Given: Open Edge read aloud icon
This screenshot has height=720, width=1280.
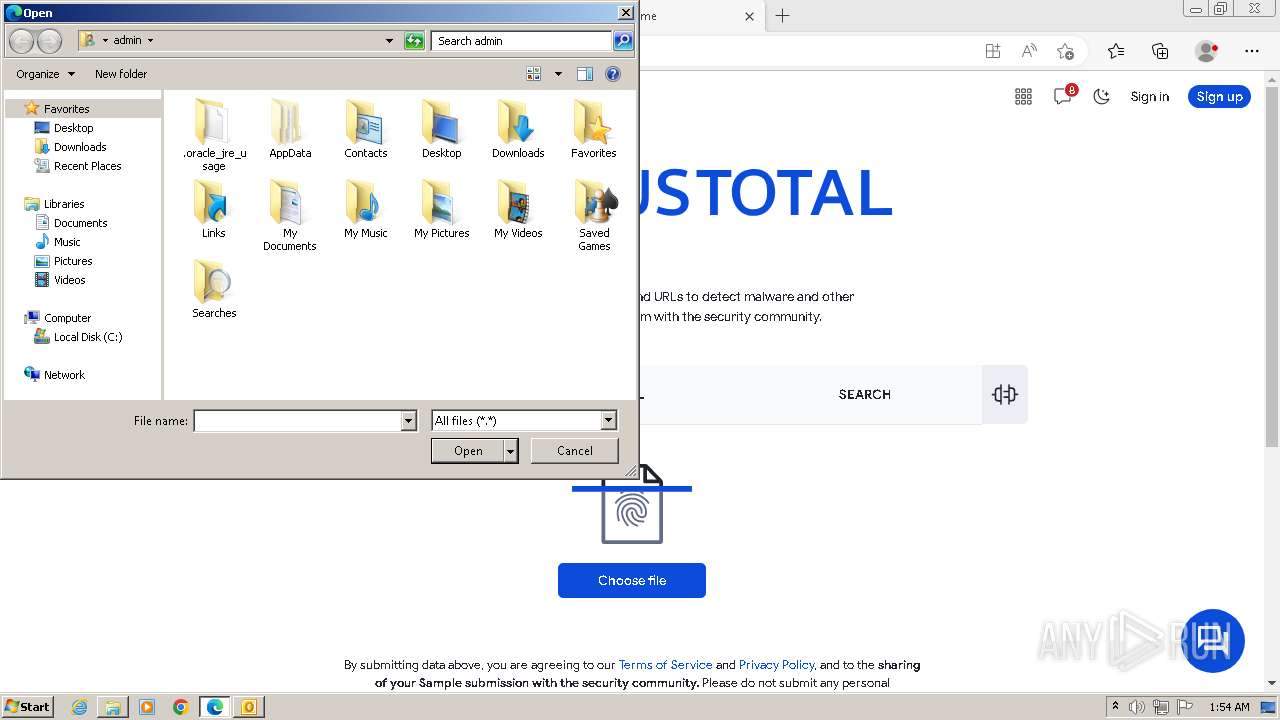Looking at the screenshot, I should pyautogui.click(x=1029, y=51).
